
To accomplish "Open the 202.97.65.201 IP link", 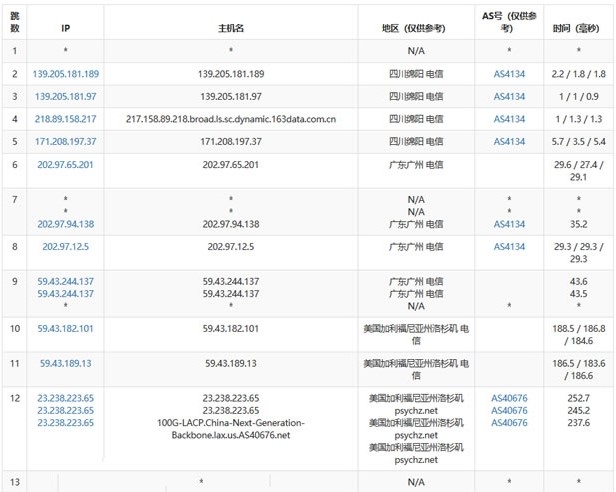I will click(x=65, y=163).
